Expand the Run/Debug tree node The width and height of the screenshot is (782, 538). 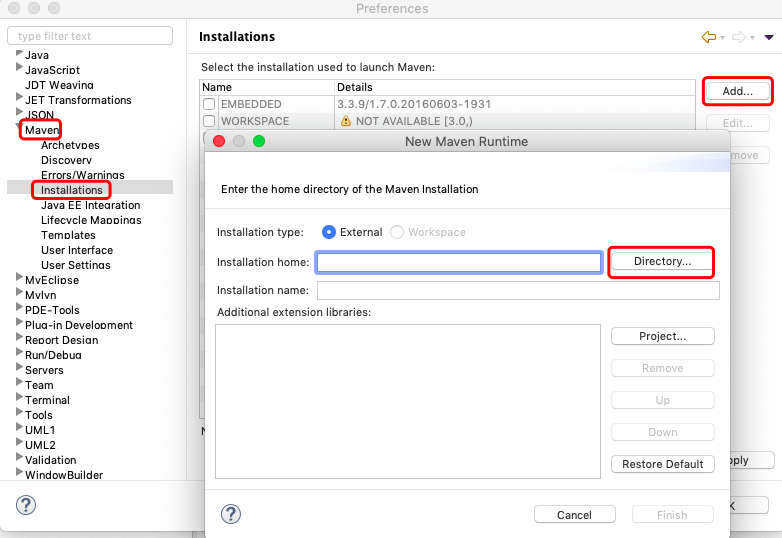point(20,354)
